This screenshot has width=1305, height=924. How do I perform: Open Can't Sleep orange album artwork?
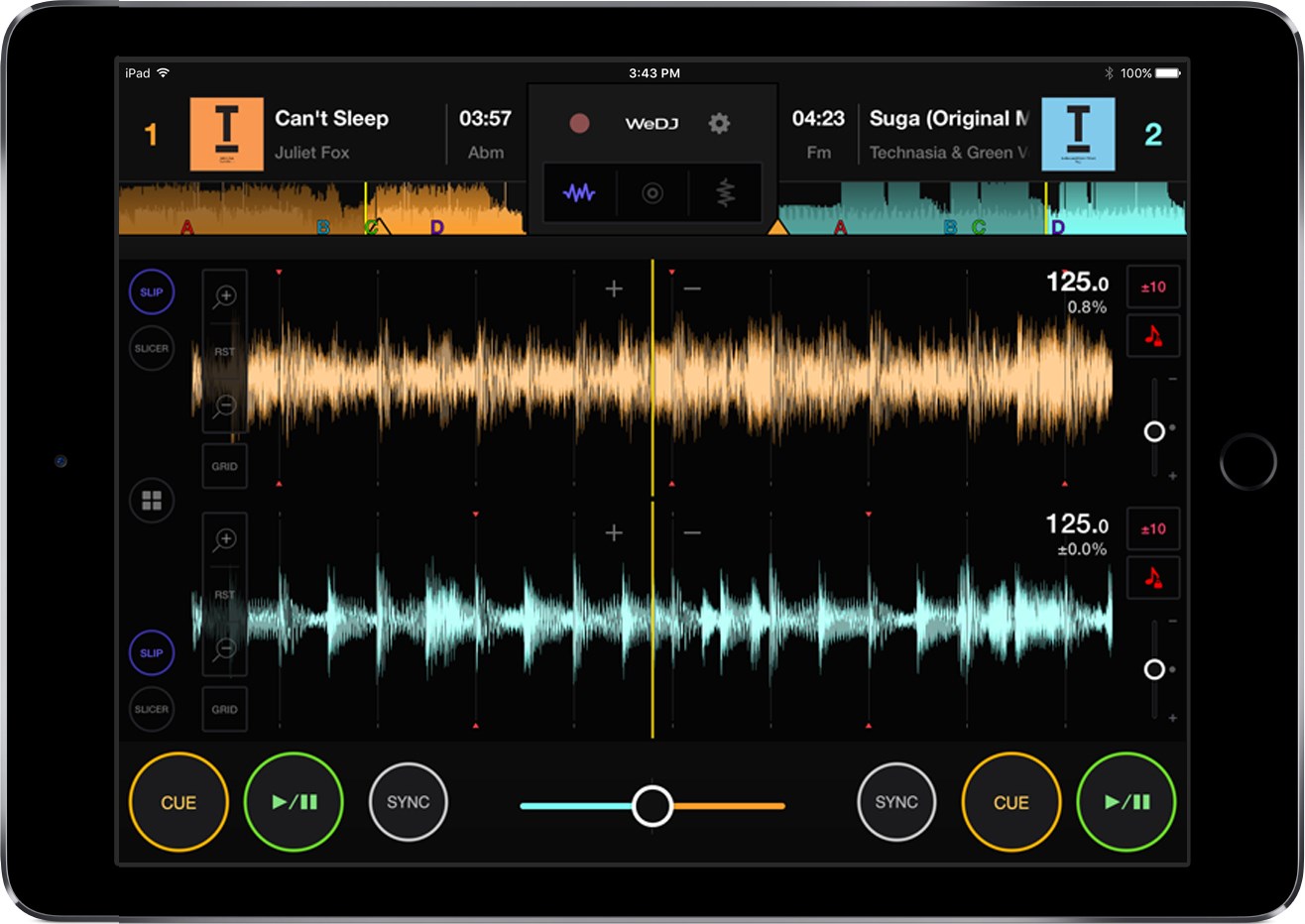227,134
